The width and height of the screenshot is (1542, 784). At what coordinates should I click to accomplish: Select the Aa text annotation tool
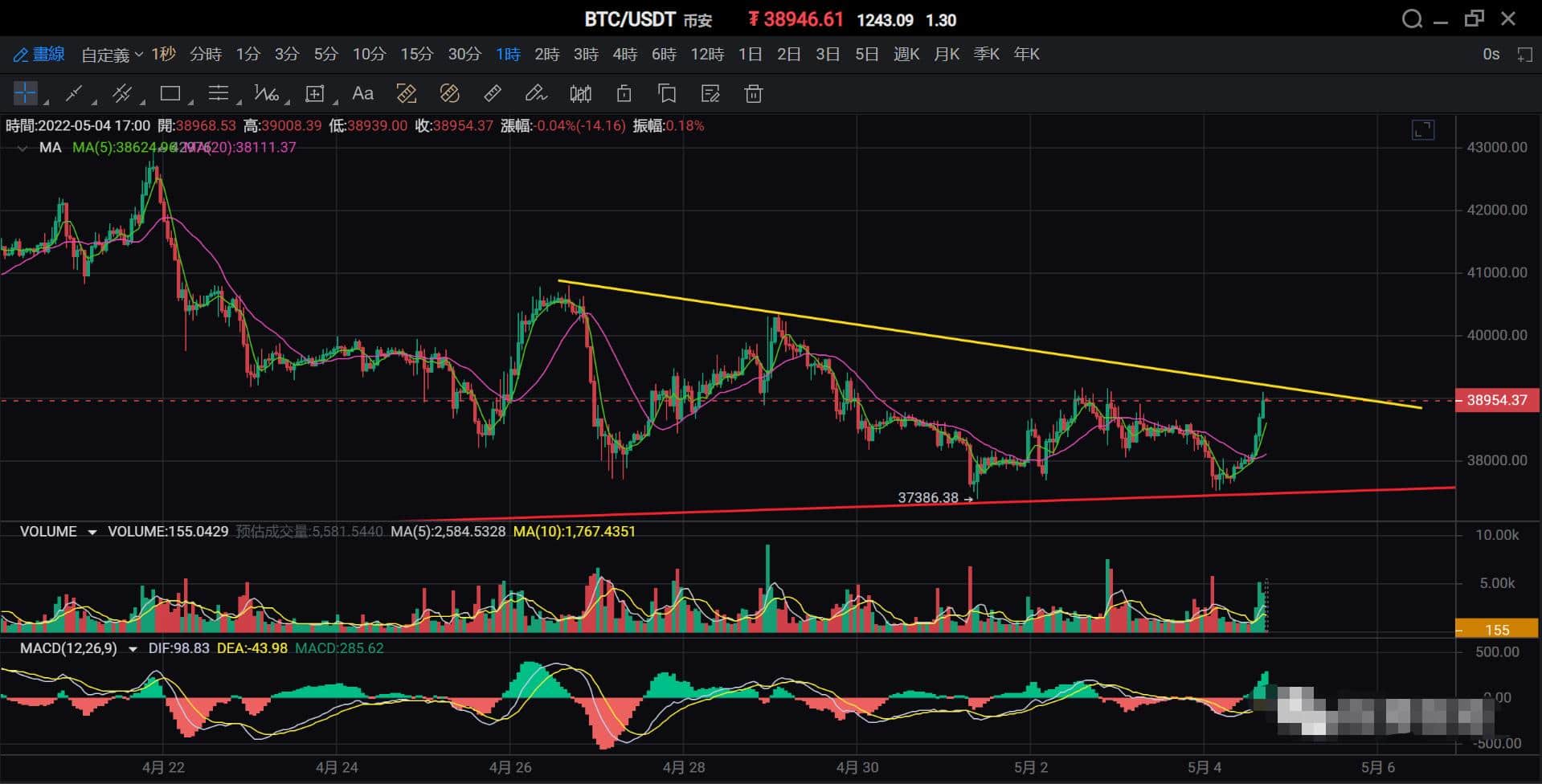pyautogui.click(x=362, y=94)
